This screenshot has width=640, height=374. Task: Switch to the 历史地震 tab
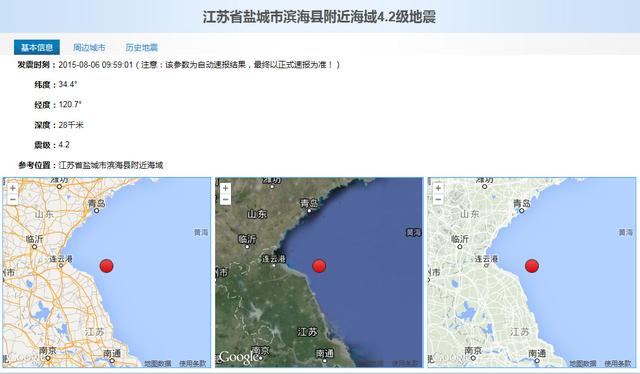pos(142,47)
